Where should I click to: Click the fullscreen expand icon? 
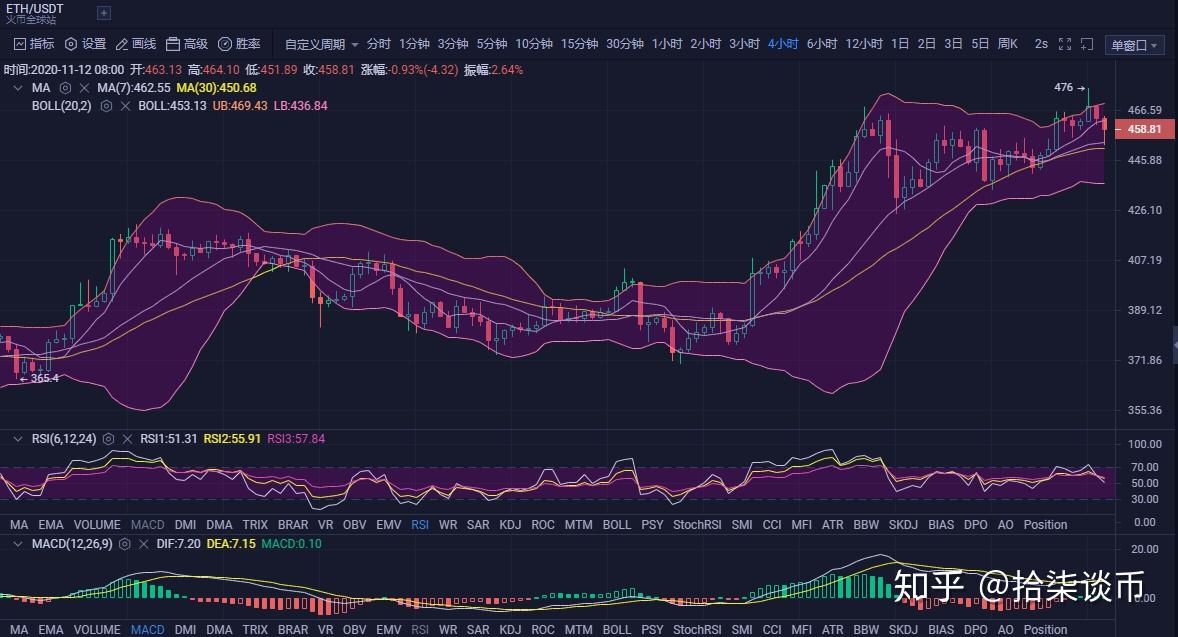(x=1065, y=44)
